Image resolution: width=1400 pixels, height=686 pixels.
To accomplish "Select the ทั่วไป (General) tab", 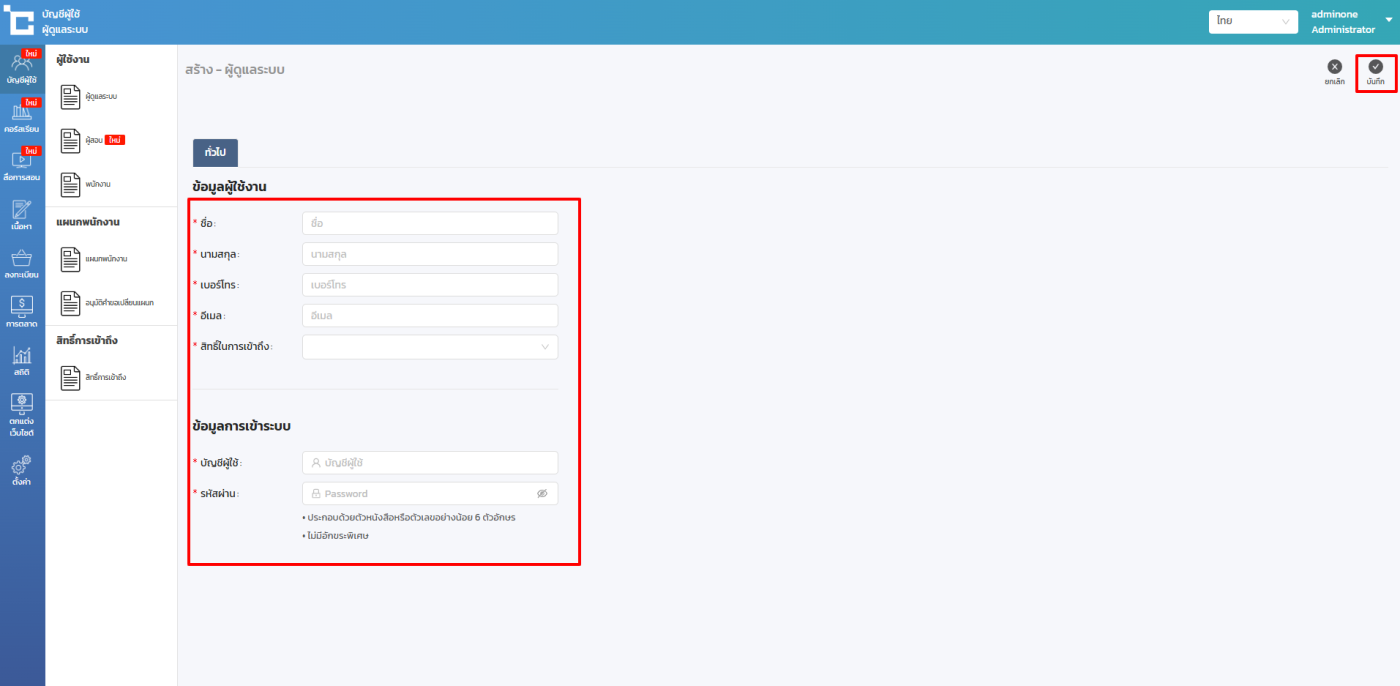I will tap(215, 152).
